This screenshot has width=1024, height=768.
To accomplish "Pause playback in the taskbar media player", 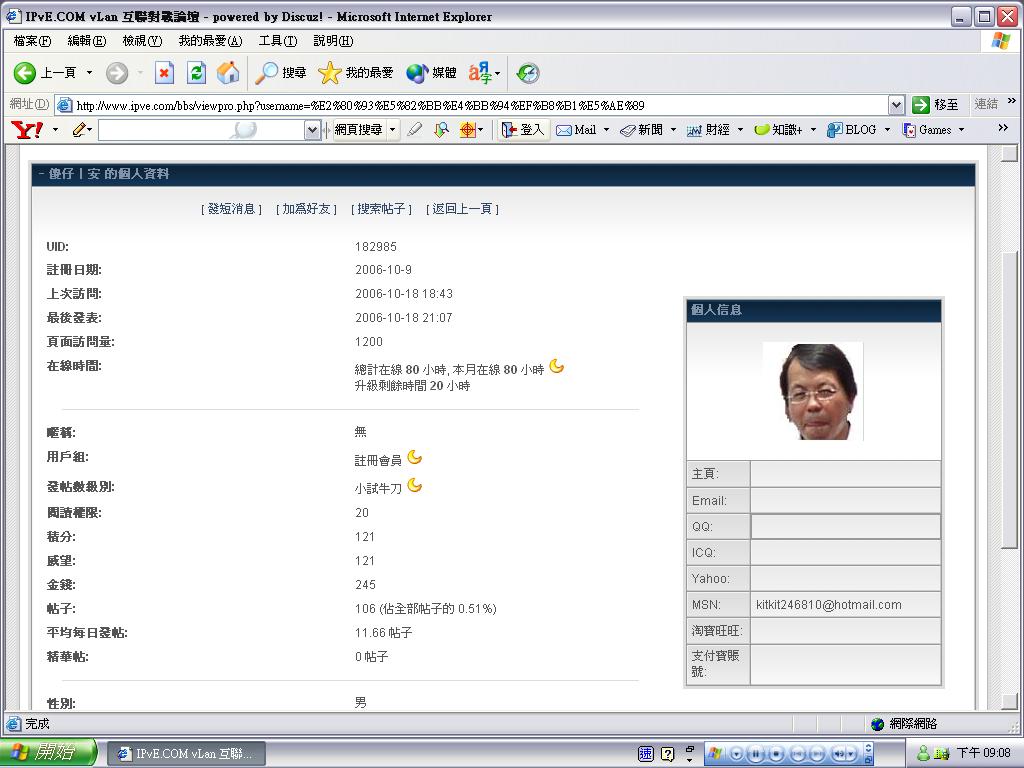I will point(756,753).
